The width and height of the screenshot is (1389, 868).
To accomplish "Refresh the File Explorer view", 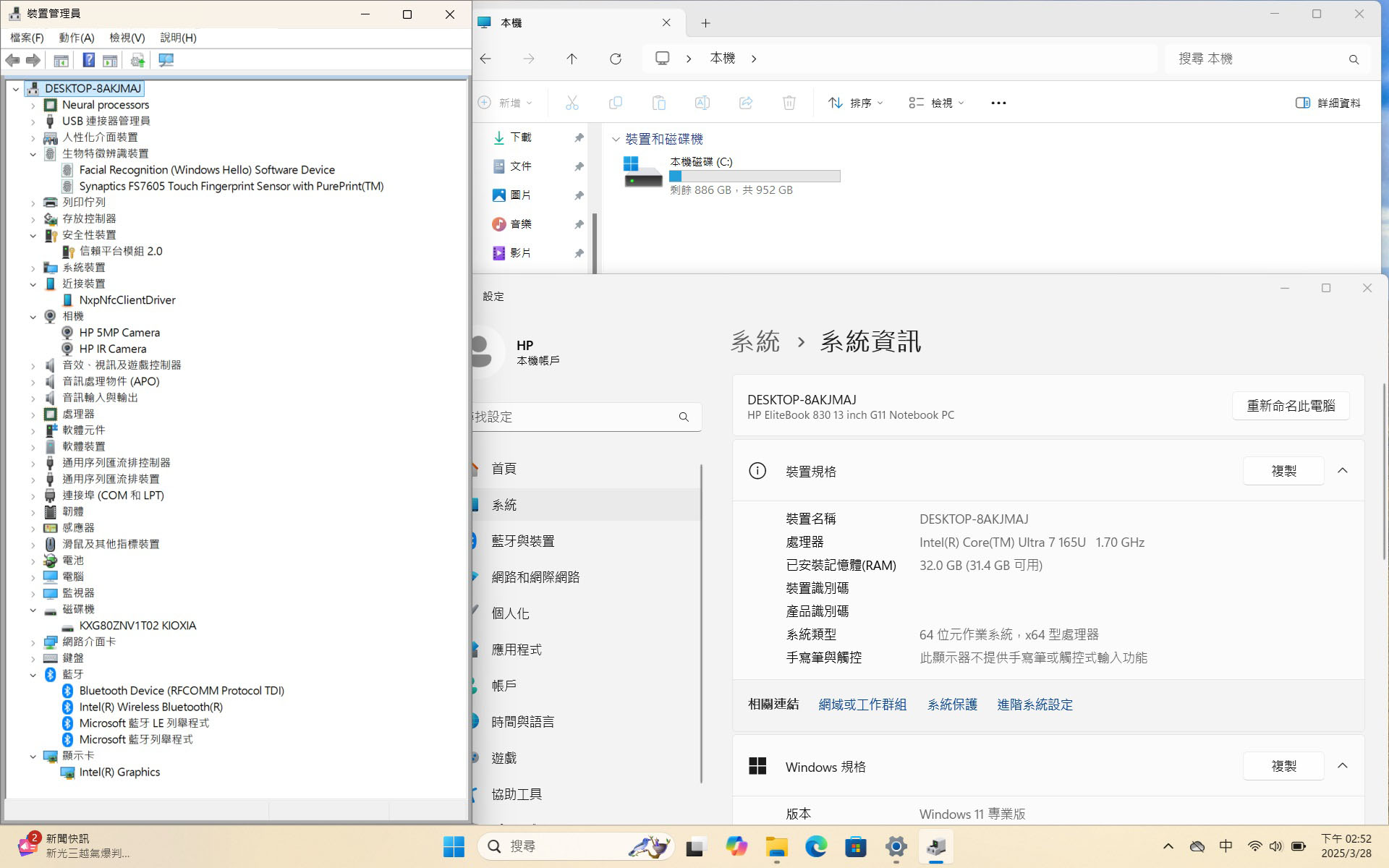I will tap(615, 59).
